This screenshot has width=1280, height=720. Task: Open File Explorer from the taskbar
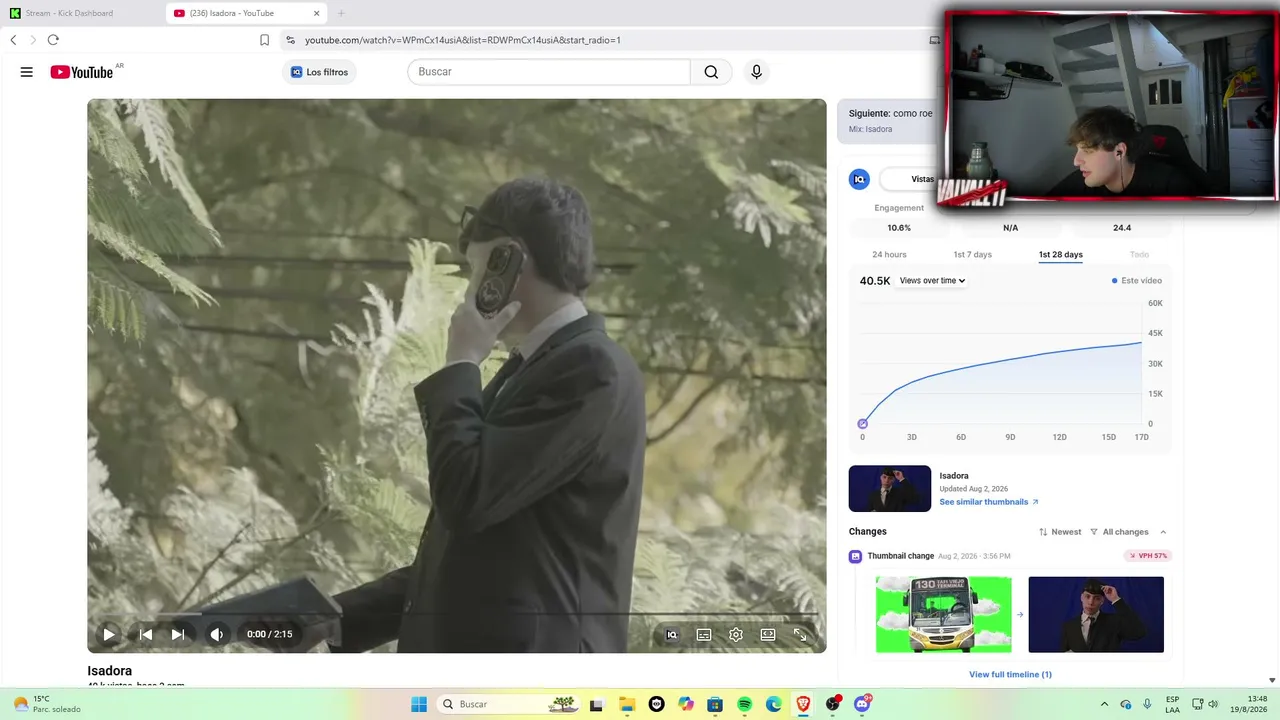pyautogui.click(x=627, y=705)
